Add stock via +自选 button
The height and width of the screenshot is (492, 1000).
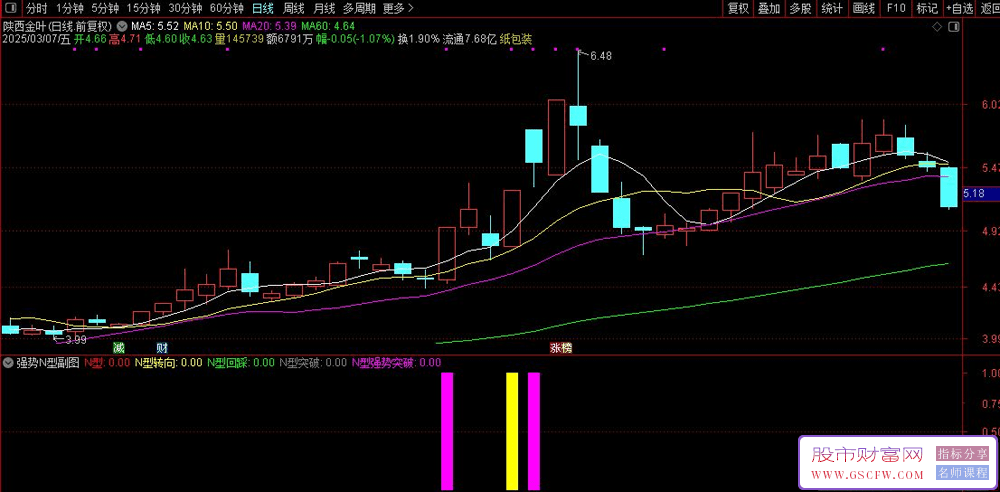(x=960, y=8)
